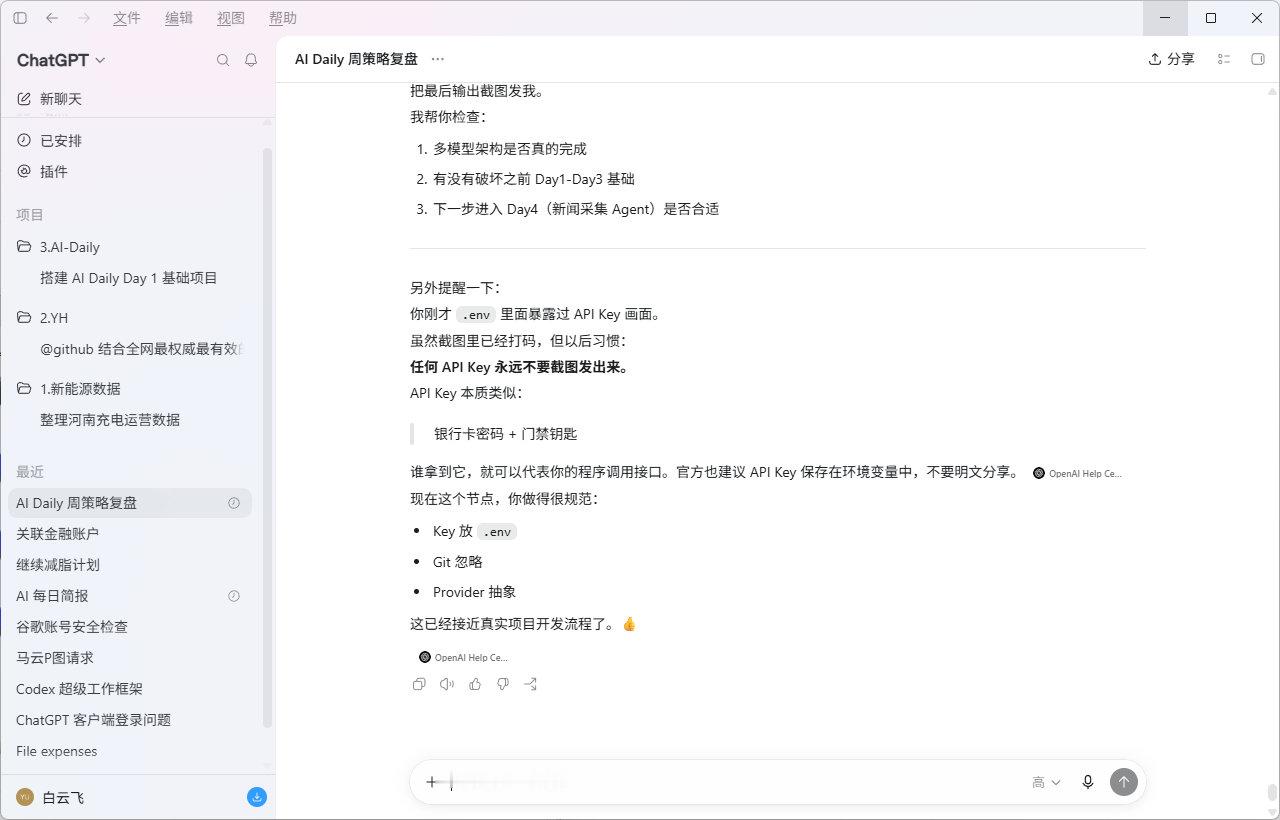The image size is (1280, 820).
Task: Open the inline OpenAI Help Center citation
Action: click(1078, 473)
